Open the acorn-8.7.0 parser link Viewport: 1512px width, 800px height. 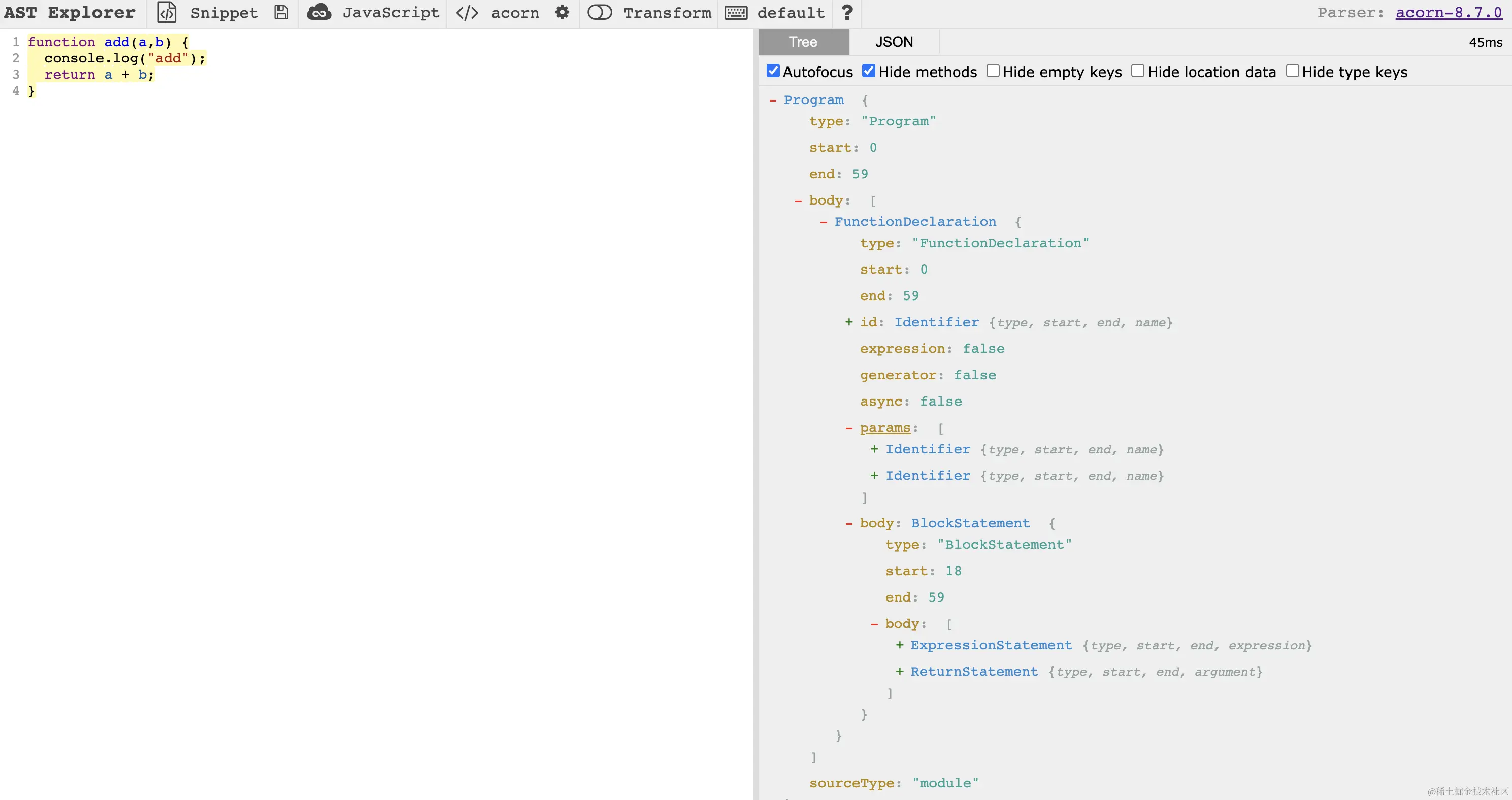pyautogui.click(x=1448, y=13)
